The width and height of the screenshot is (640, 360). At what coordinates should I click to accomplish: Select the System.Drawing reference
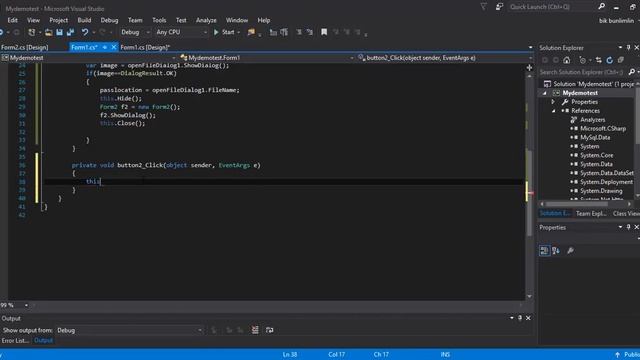click(601, 191)
